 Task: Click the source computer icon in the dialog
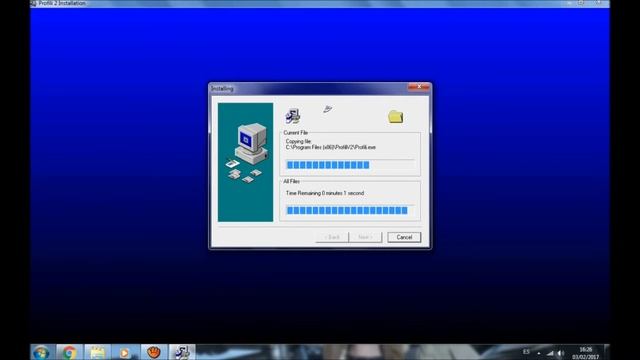[293, 116]
